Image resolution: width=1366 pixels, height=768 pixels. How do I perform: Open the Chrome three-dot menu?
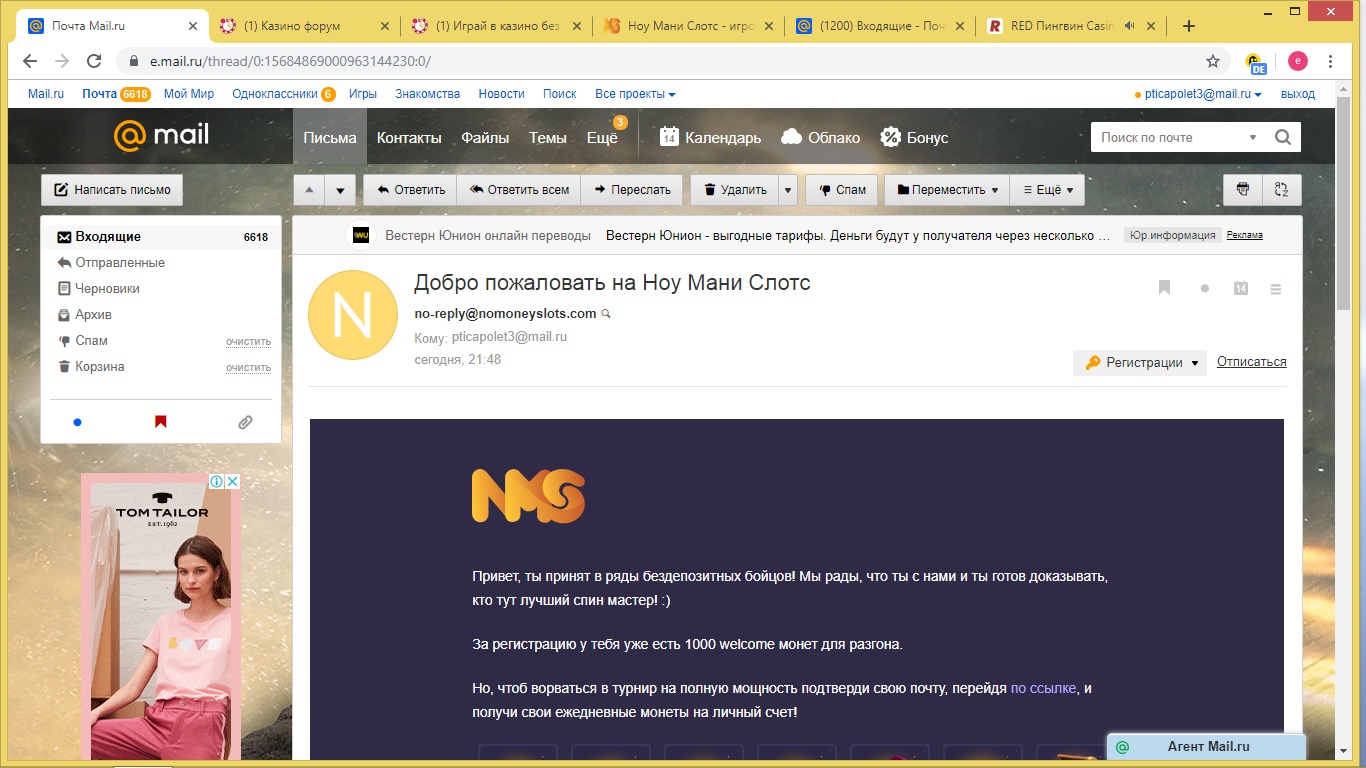[x=1331, y=61]
